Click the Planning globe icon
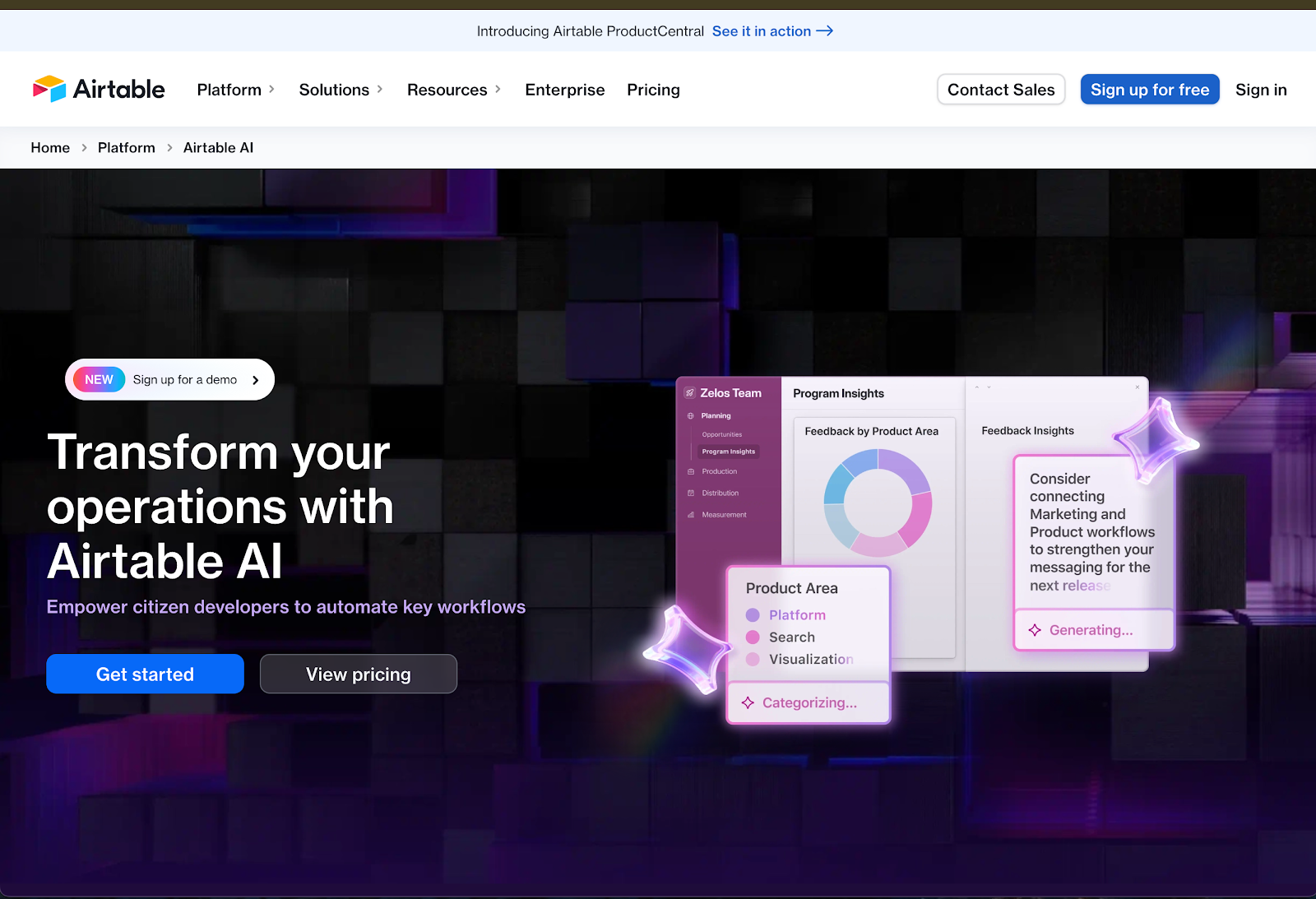The width and height of the screenshot is (1316, 899). (x=691, y=416)
